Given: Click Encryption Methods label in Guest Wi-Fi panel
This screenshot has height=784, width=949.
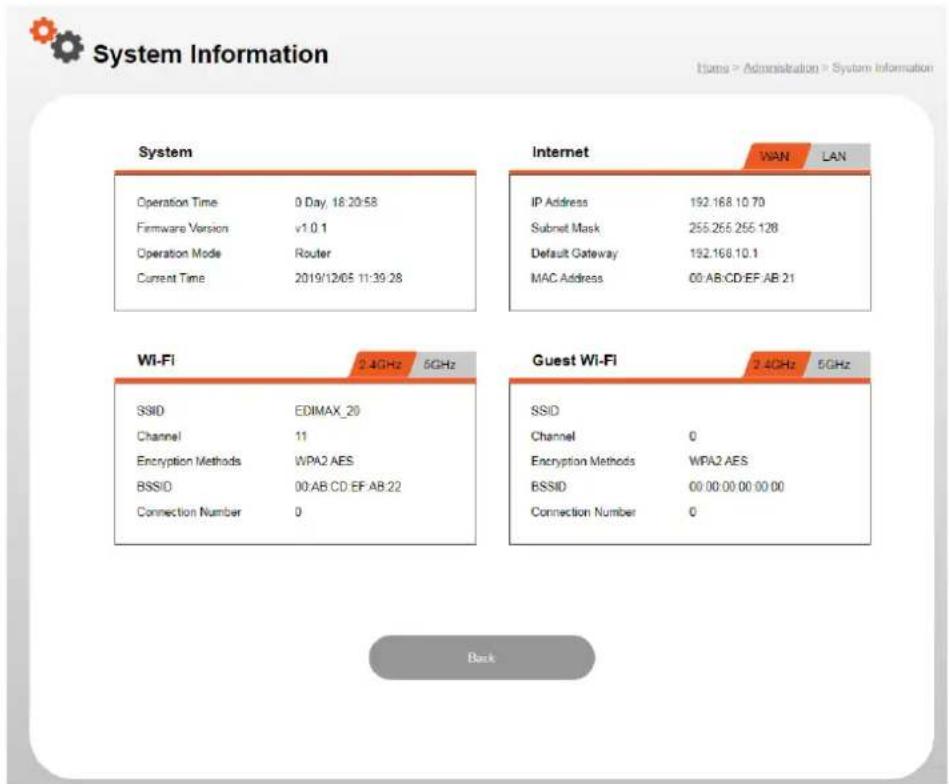Looking at the screenshot, I should [583, 461].
